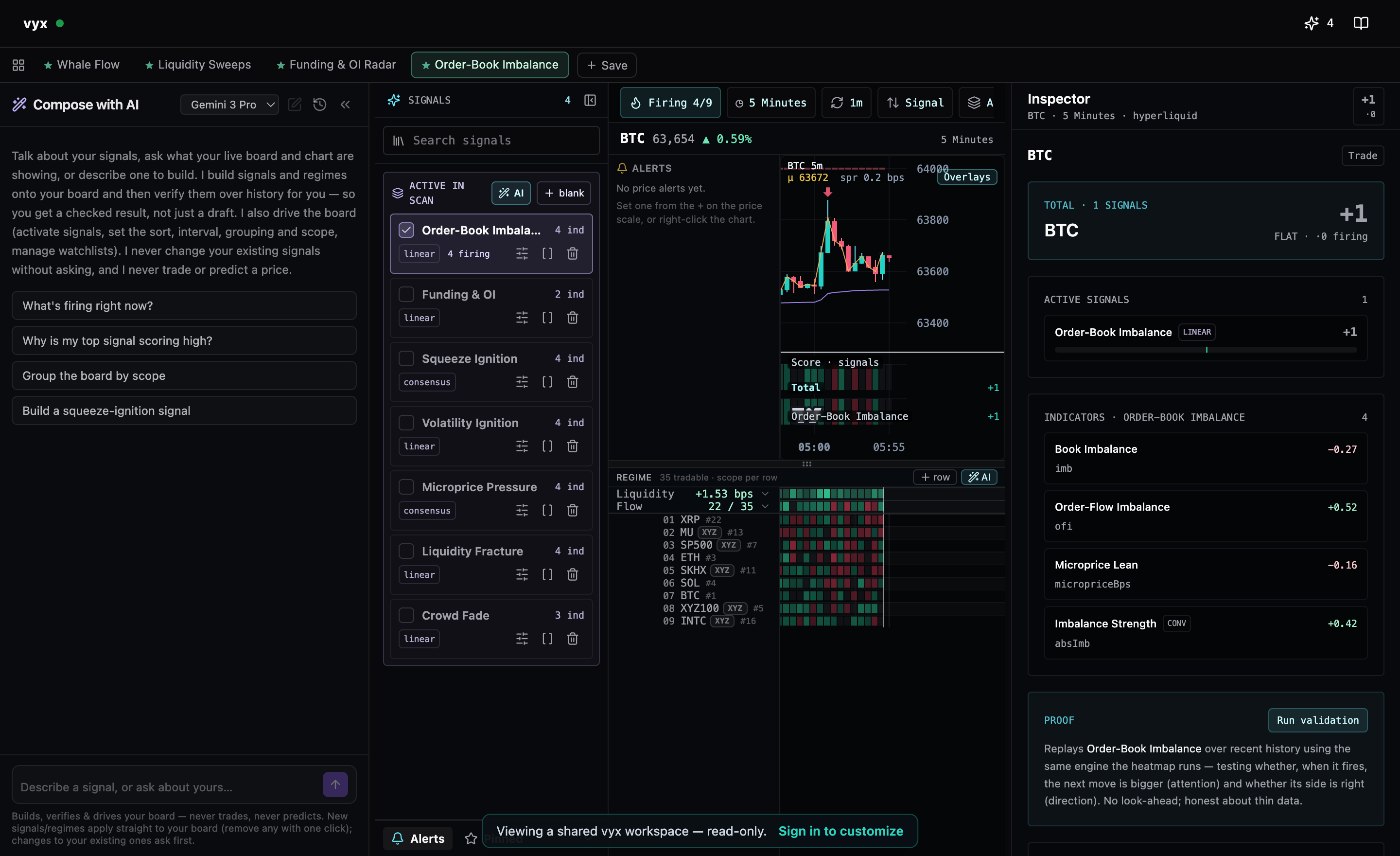Delete the Order-Book Imbalance signal
Viewport: 1400px width, 856px height.
[x=573, y=253]
